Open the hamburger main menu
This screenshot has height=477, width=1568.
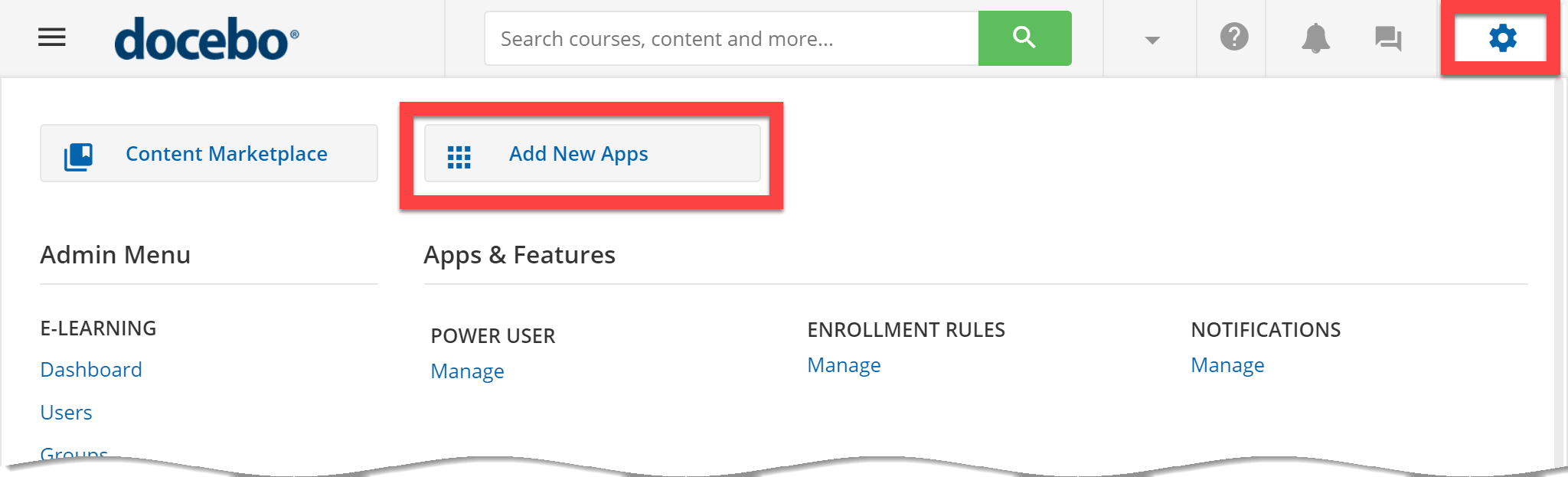pyautogui.click(x=52, y=37)
